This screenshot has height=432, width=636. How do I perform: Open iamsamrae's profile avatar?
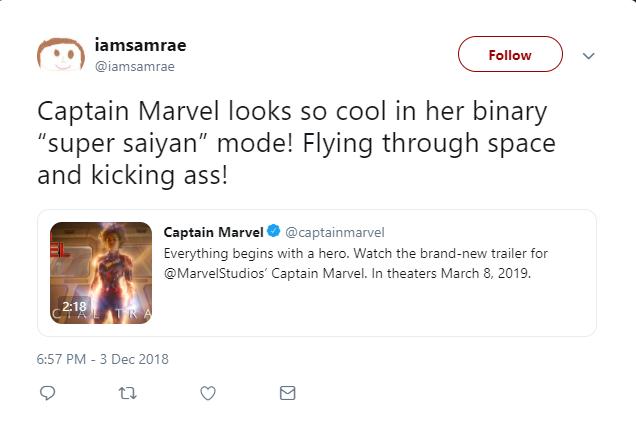(x=59, y=57)
